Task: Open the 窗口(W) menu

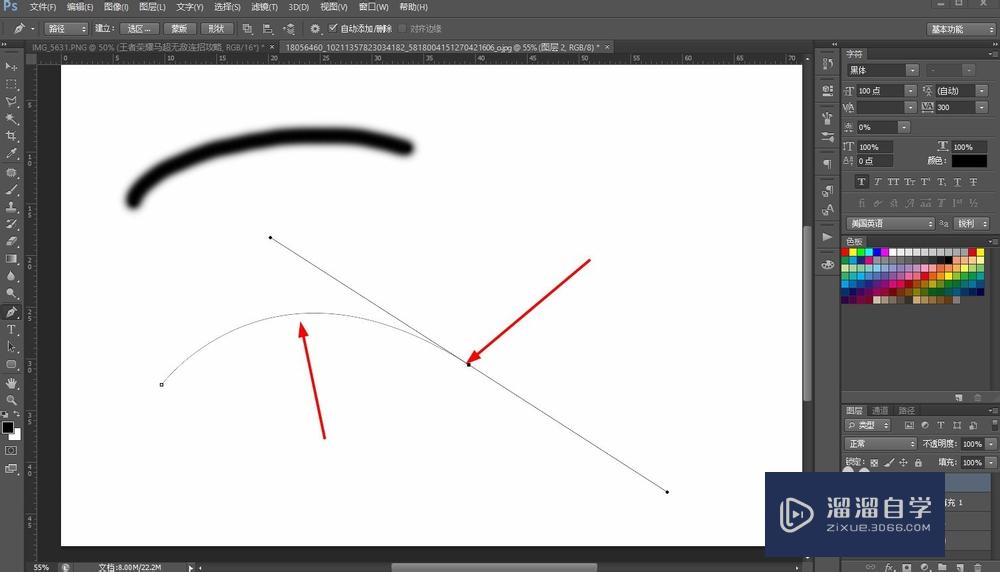Action: [x=373, y=7]
